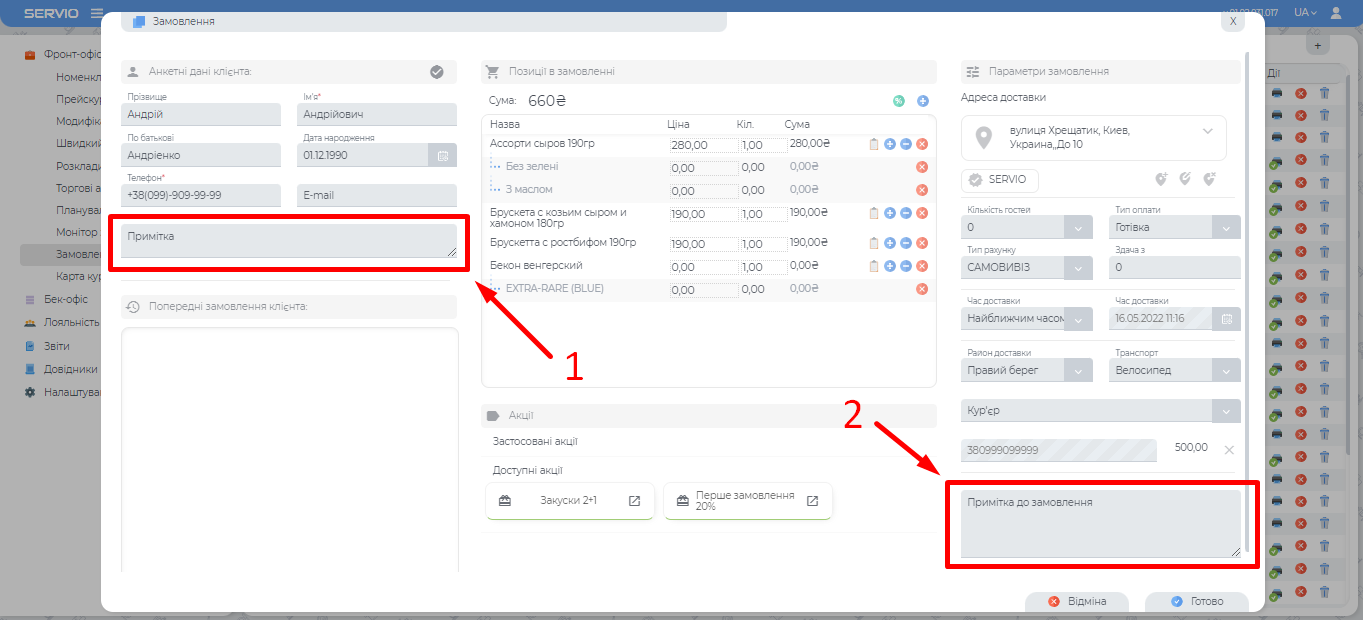Open the Транспорт dropdown

click(x=1227, y=371)
